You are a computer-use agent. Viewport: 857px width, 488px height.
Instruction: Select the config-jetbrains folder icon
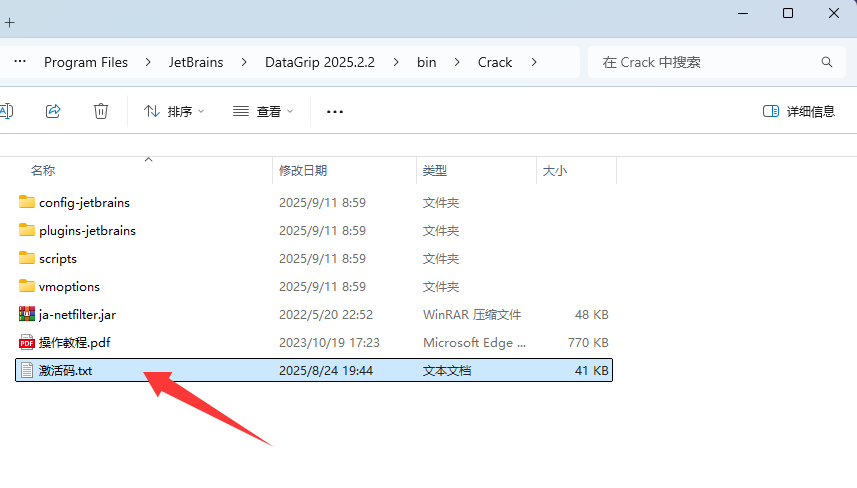point(26,202)
